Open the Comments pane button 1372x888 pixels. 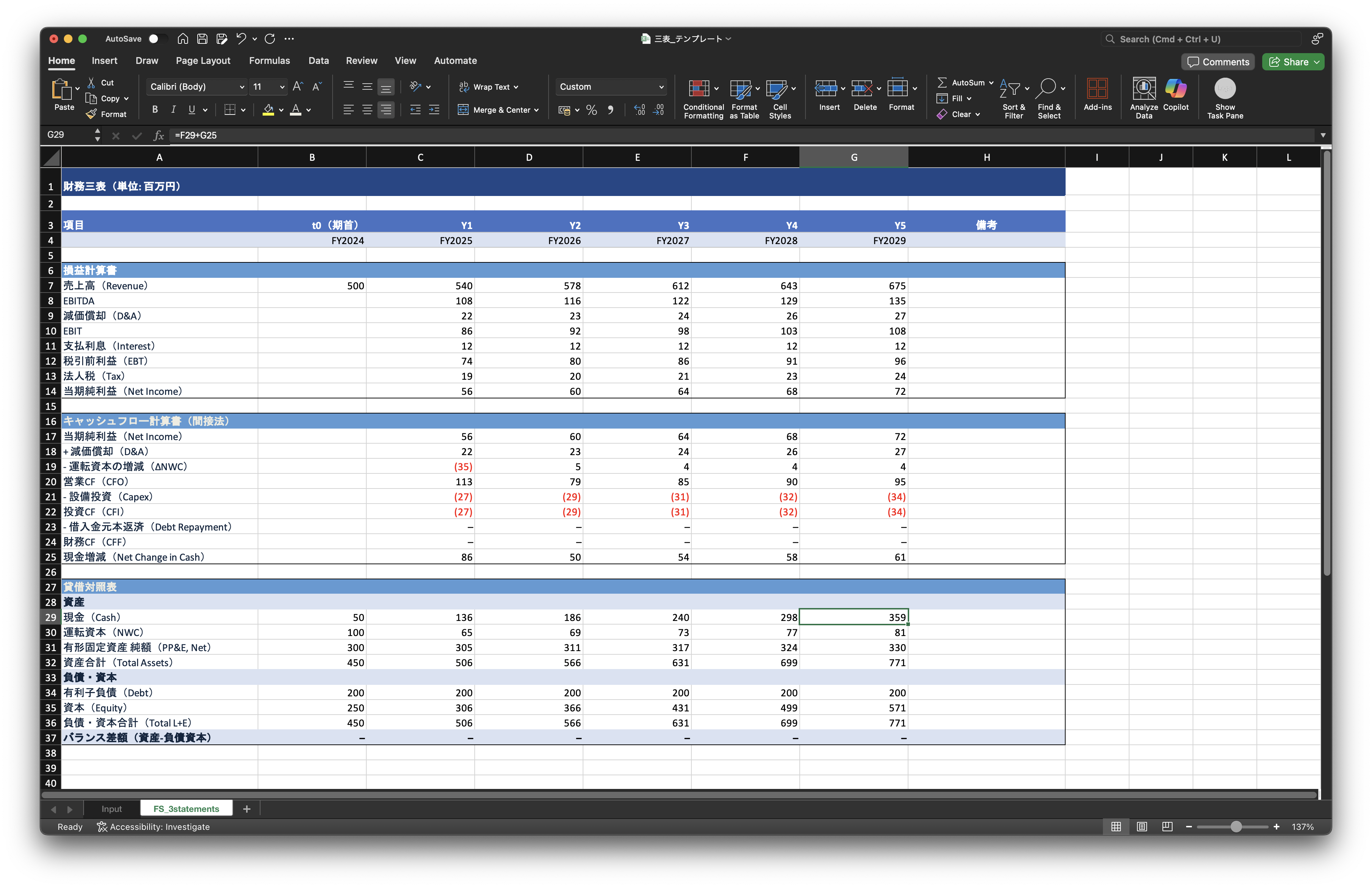tap(1218, 62)
